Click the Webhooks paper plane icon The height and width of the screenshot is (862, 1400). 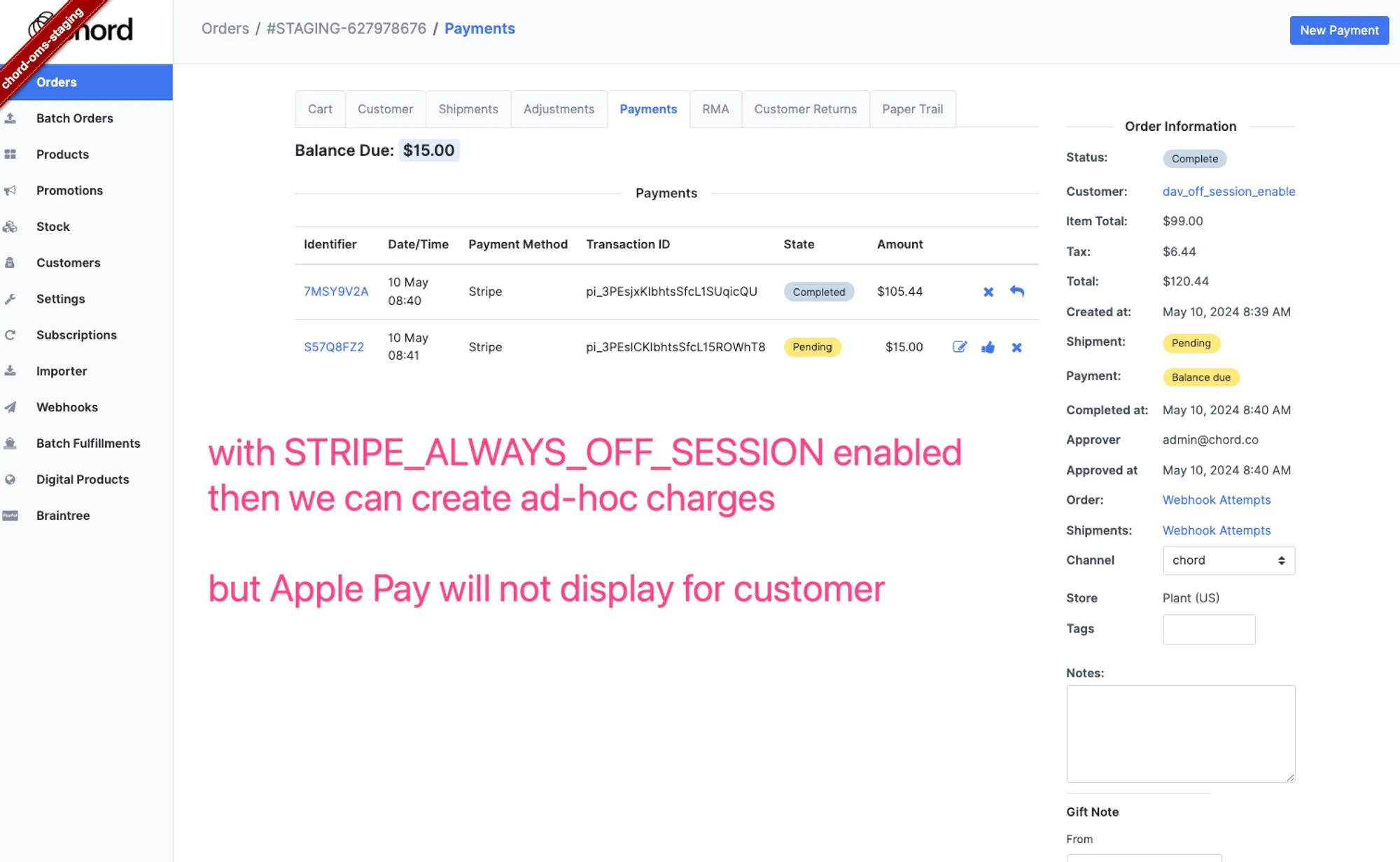[x=10, y=407]
